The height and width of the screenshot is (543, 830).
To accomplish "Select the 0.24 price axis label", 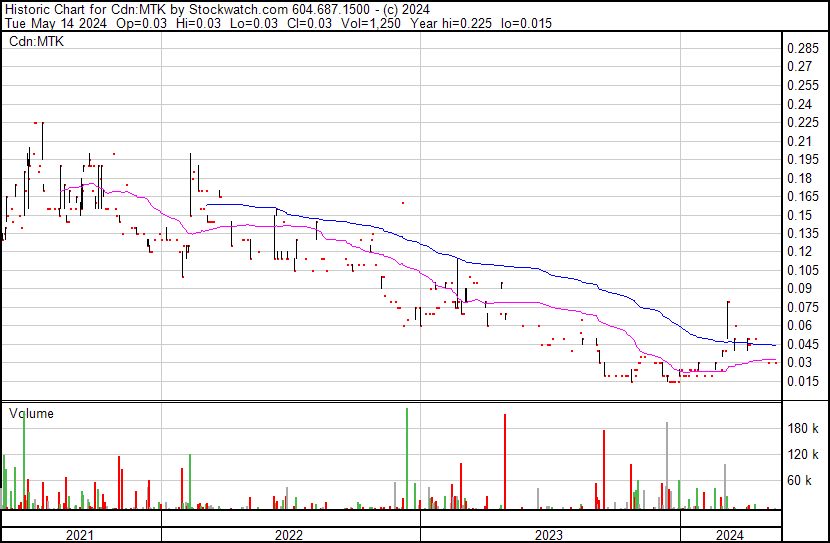I will (x=799, y=104).
